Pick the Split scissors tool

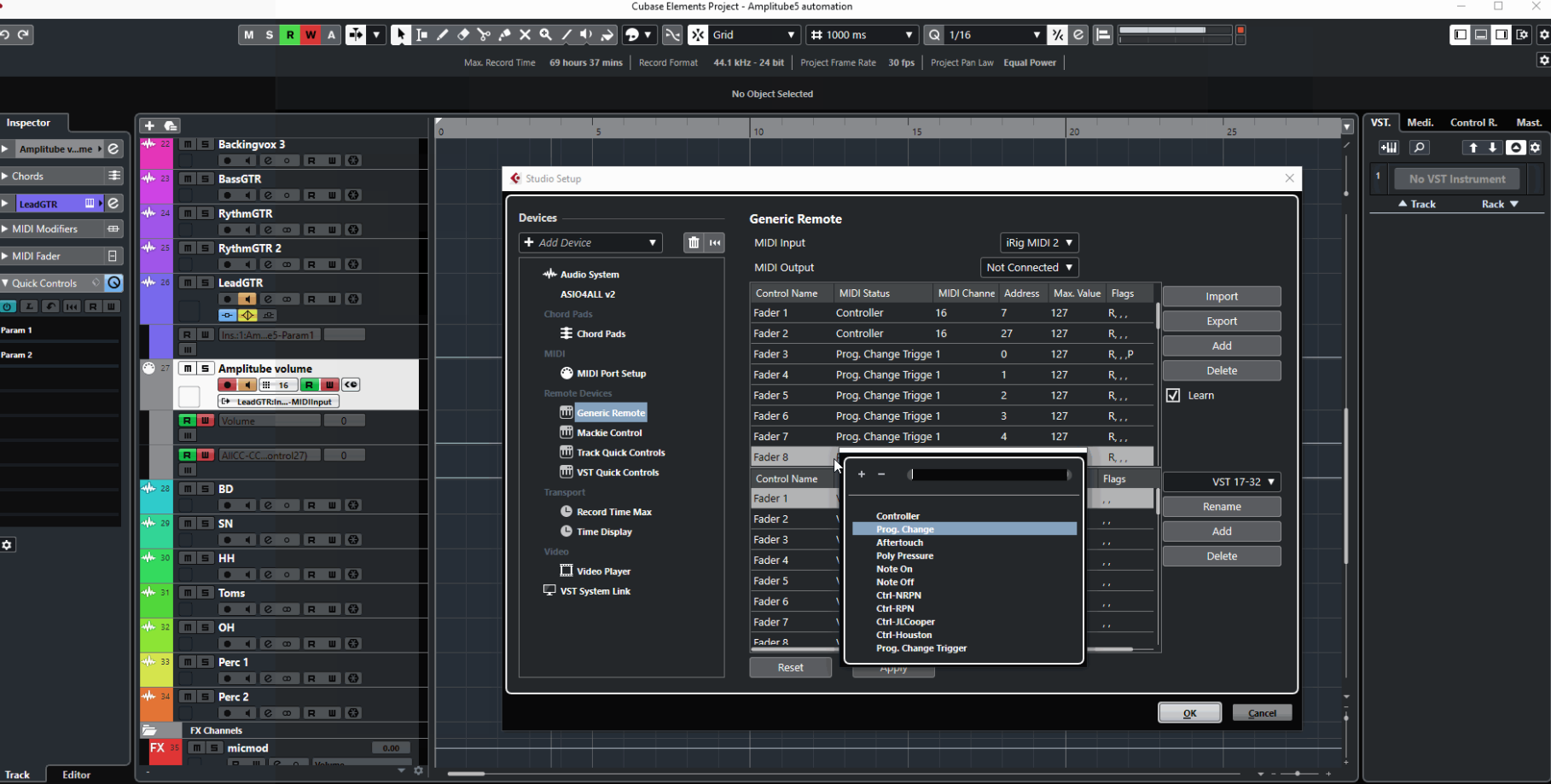[x=484, y=35]
